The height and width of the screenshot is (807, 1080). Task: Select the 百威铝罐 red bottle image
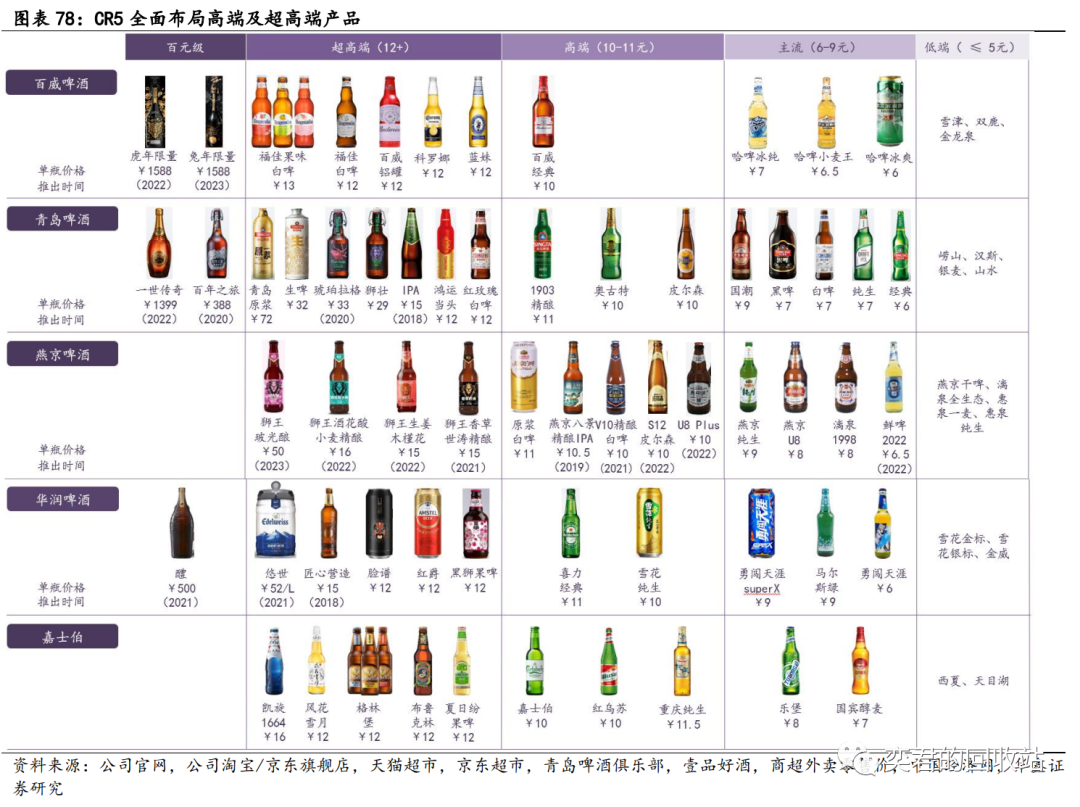pyautogui.click(x=390, y=112)
